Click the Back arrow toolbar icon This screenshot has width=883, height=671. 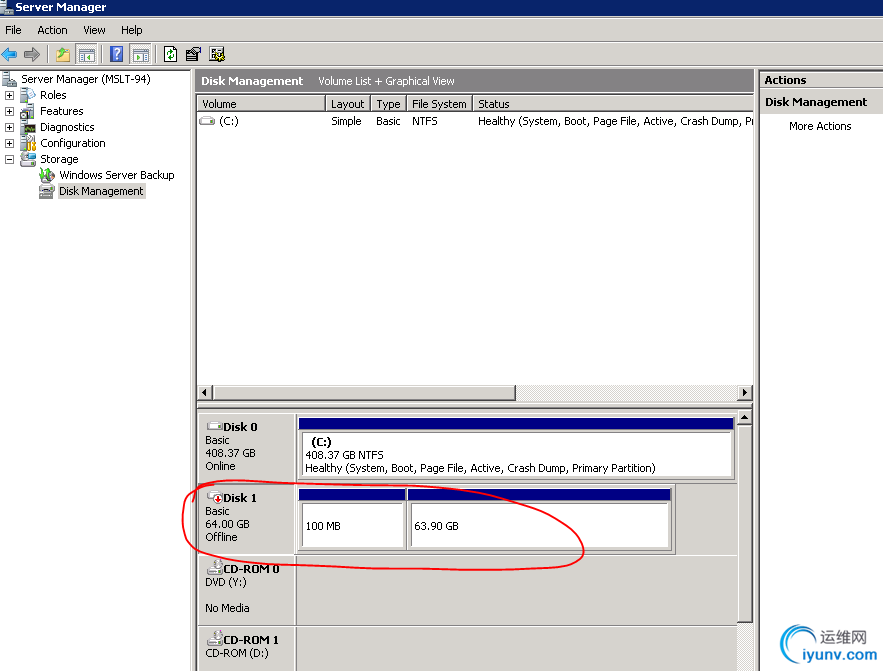point(10,55)
